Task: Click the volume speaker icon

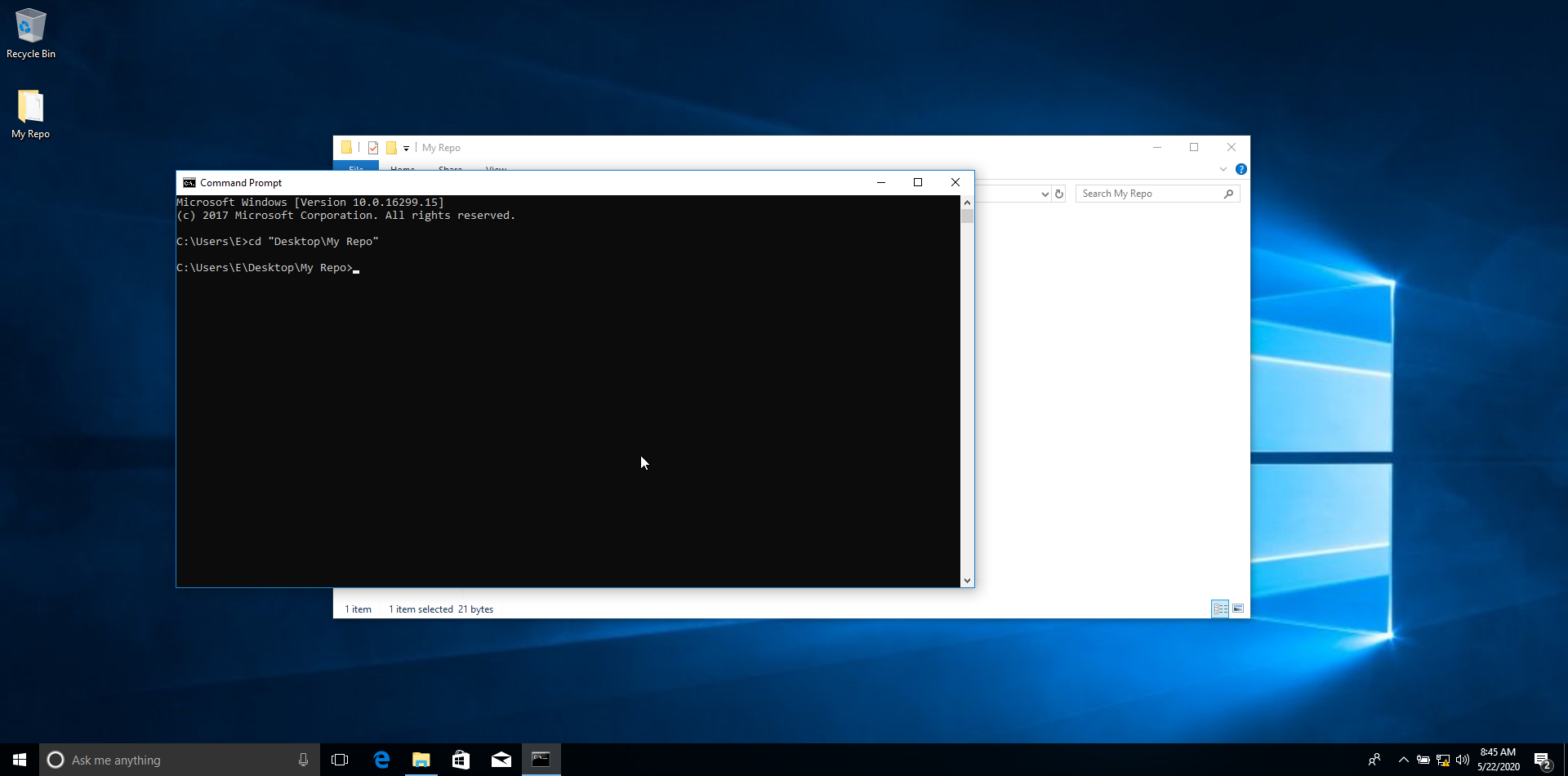Action: pyautogui.click(x=1463, y=760)
